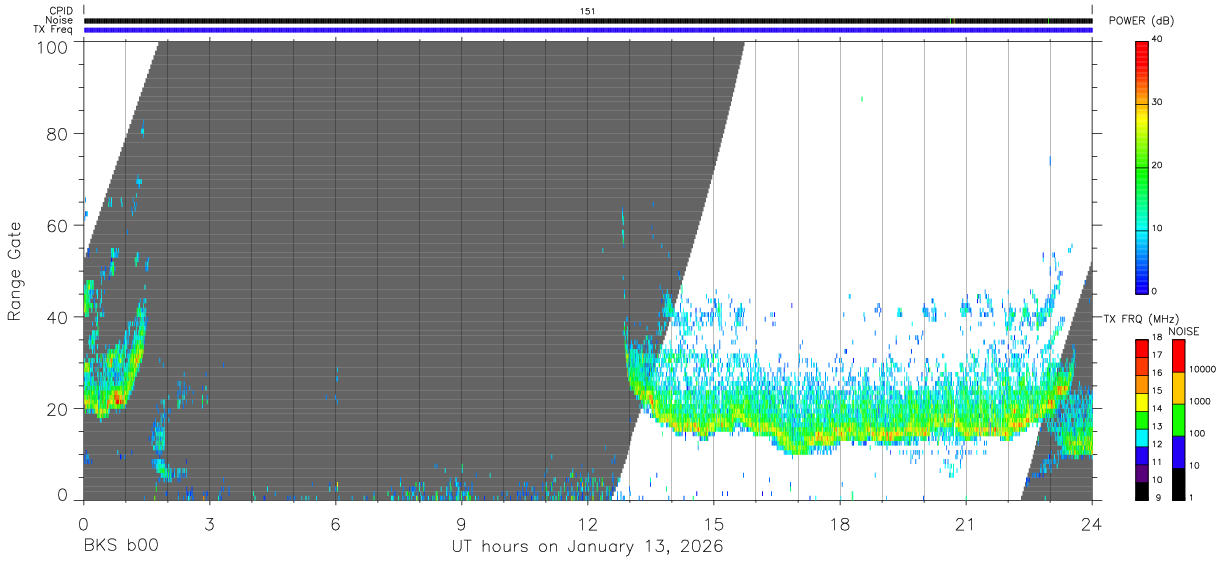Viewport: 1228px width, 567px height.
Task: Click the CPID value '151'
Action: pyautogui.click(x=587, y=11)
